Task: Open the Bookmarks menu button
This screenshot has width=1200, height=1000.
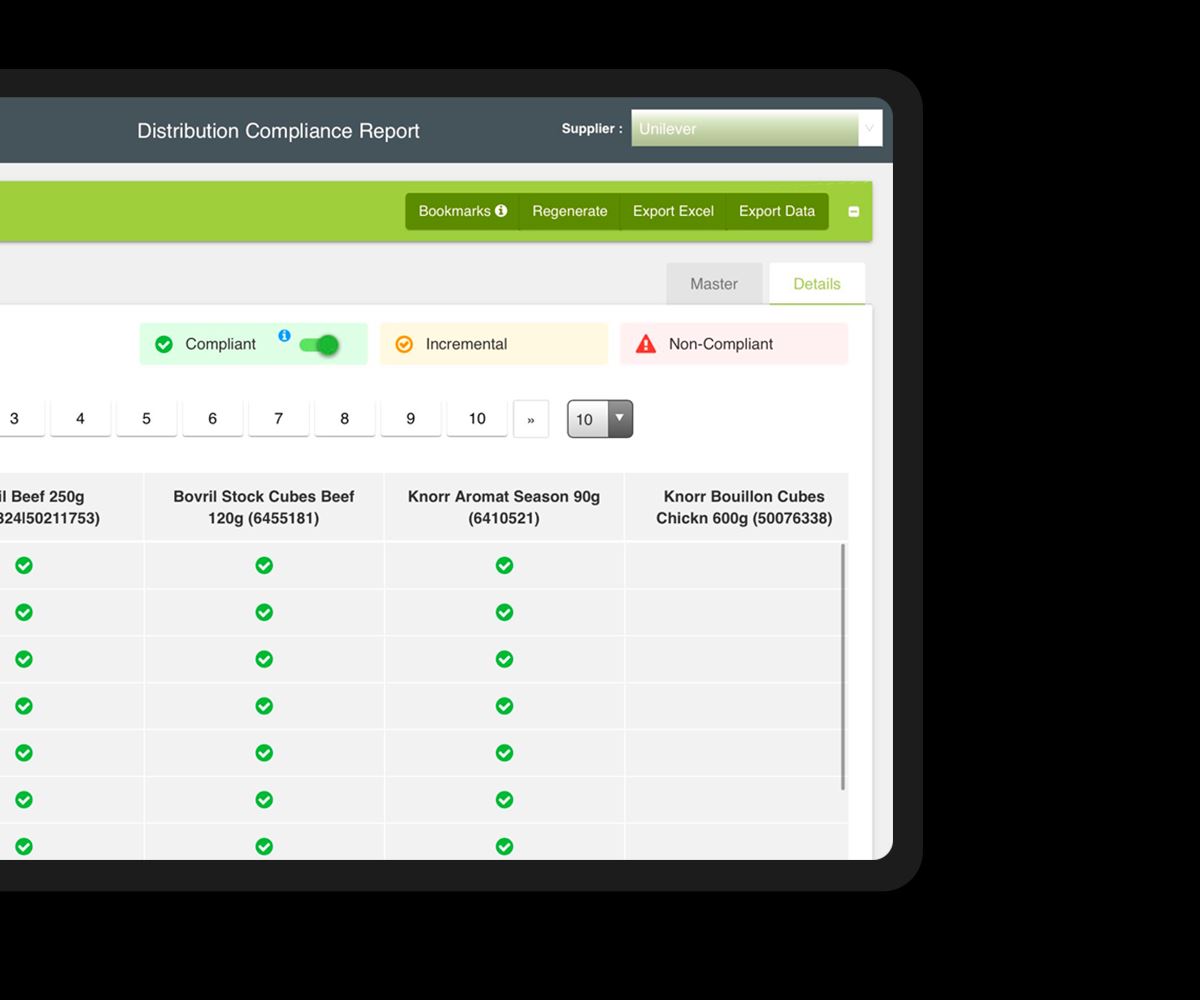Action: click(x=455, y=211)
